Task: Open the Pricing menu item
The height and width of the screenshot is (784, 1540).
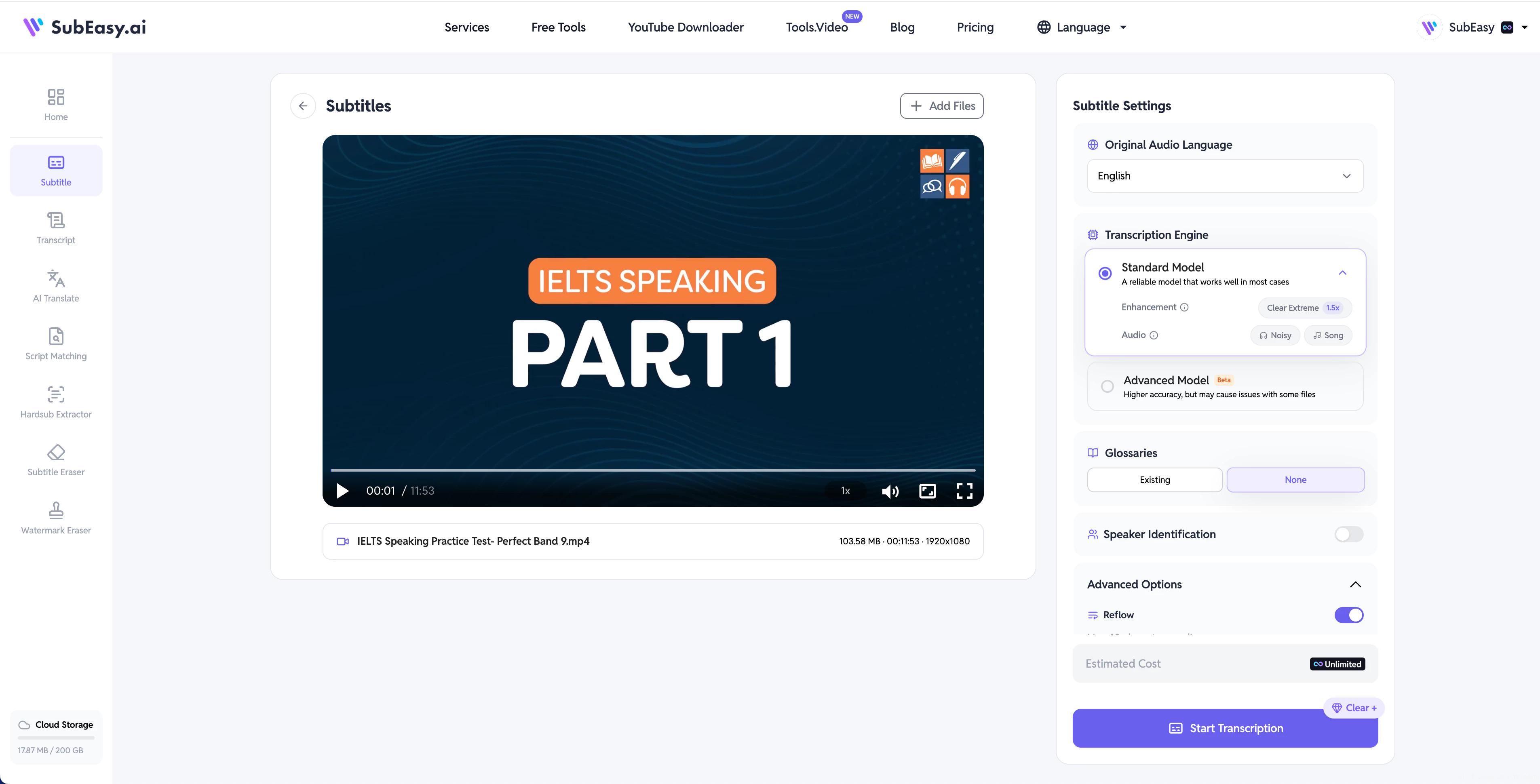Action: coord(975,27)
